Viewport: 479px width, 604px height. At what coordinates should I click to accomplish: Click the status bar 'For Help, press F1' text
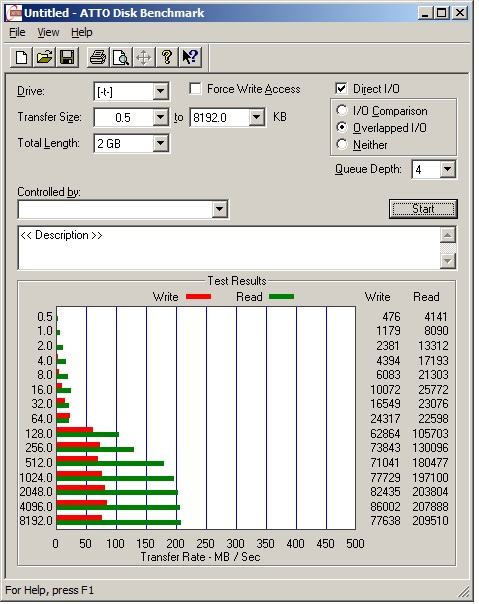pos(49,590)
